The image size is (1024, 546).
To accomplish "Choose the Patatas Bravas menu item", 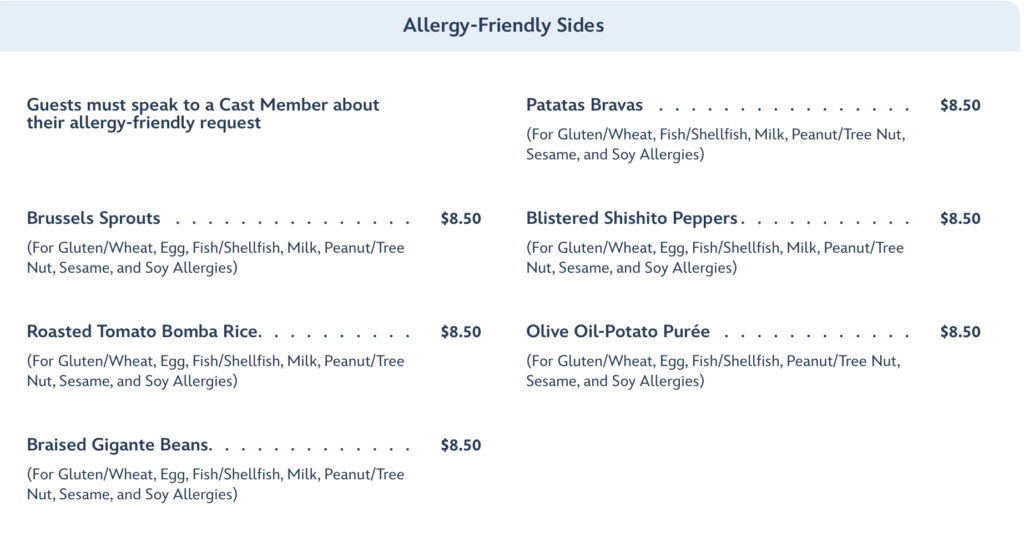I will 585,105.
